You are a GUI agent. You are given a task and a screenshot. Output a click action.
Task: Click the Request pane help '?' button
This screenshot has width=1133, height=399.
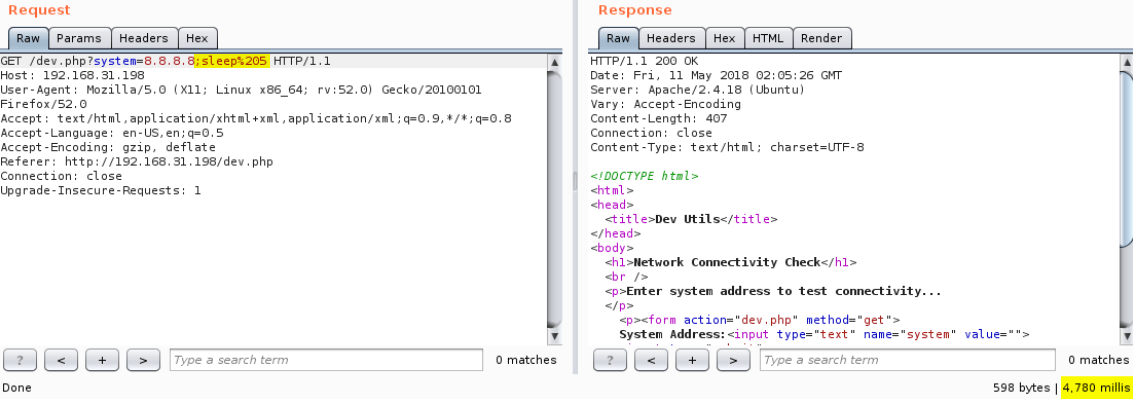point(20,359)
